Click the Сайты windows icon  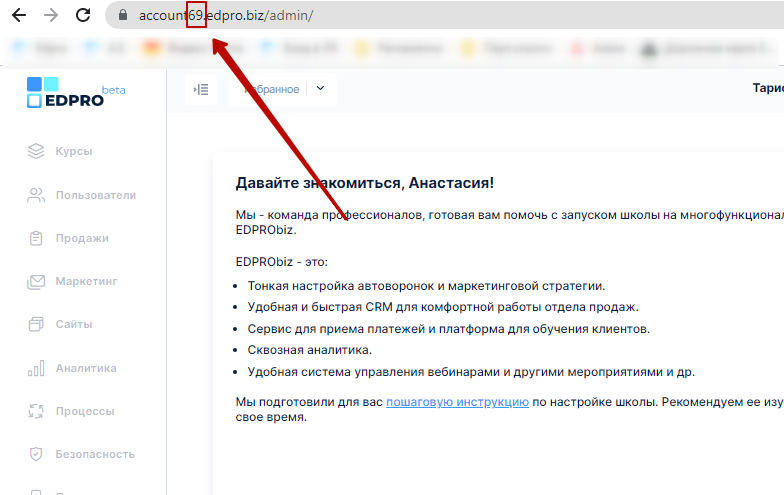[36, 324]
